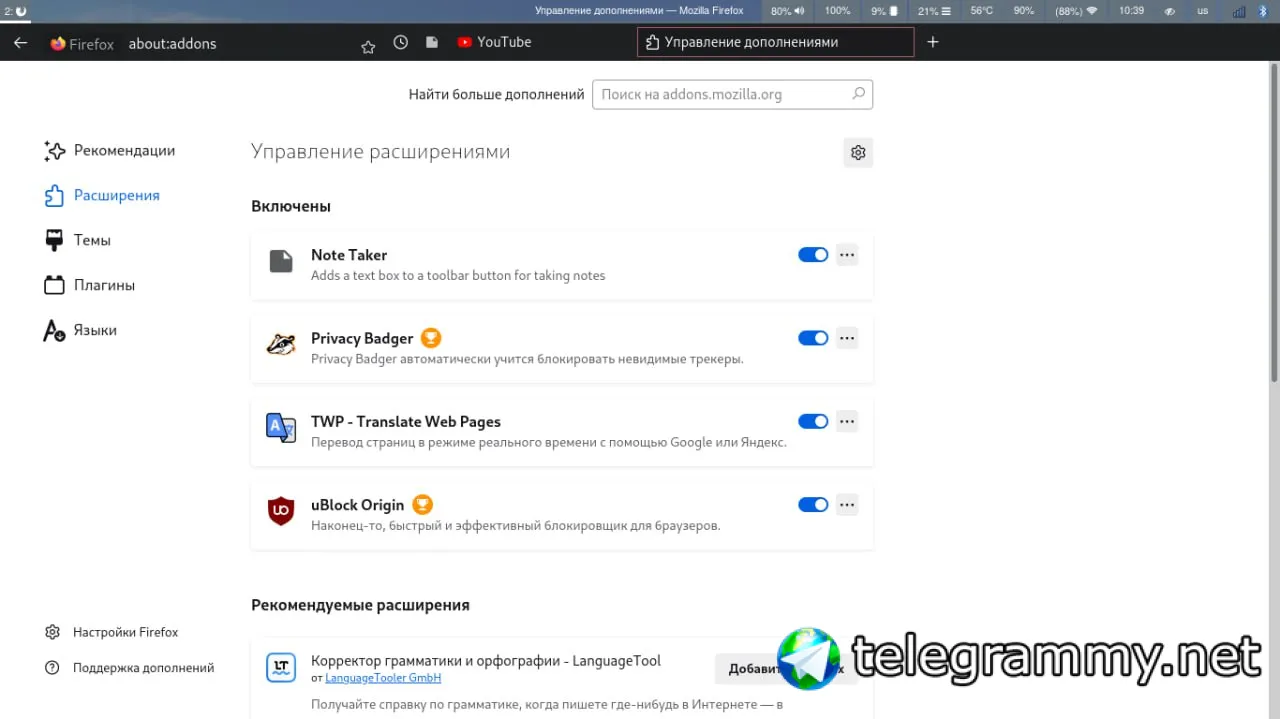The image size is (1280, 719).
Task: Click the Bluetooth icon in the status bar
Action: pyautogui.click(x=1262, y=11)
